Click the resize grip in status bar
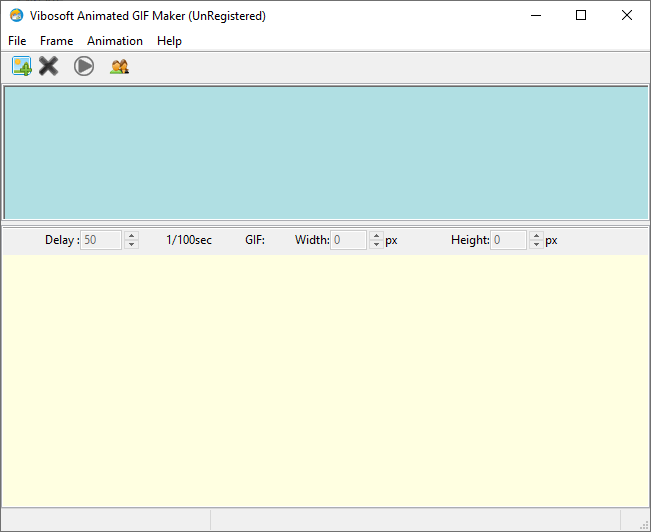Viewport: 651px width, 532px height. pyautogui.click(x=644, y=525)
